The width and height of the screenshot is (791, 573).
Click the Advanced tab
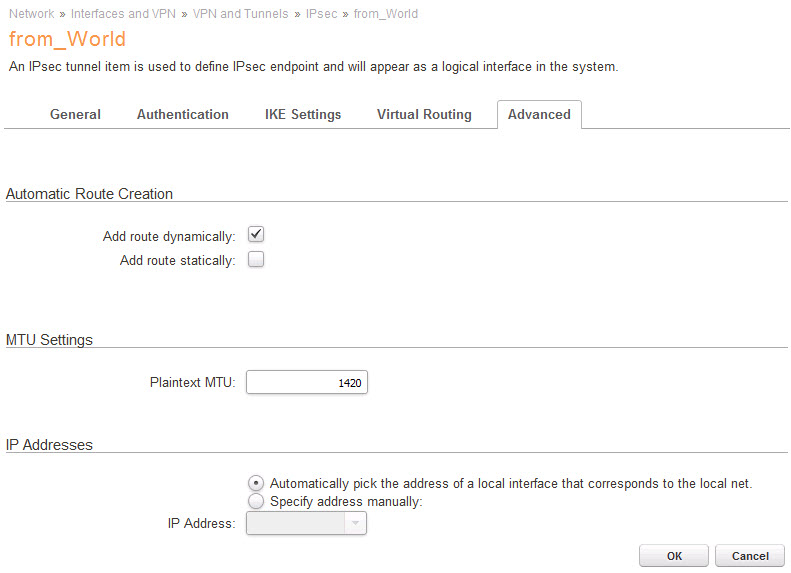(539, 115)
